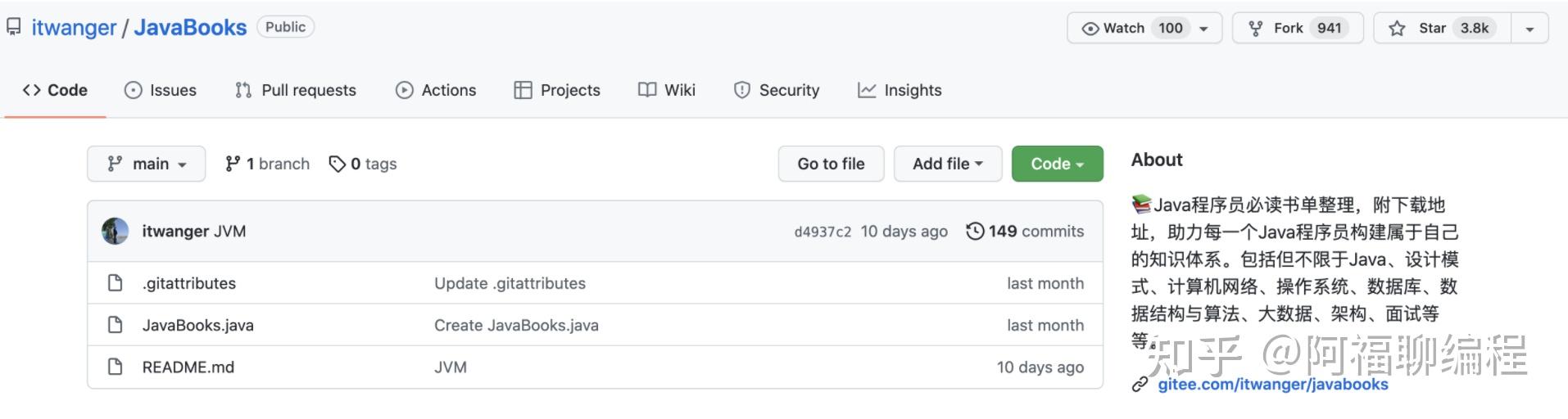Click the gitee link chain icon
Viewport: 1568px width, 419px height.
point(1140,385)
